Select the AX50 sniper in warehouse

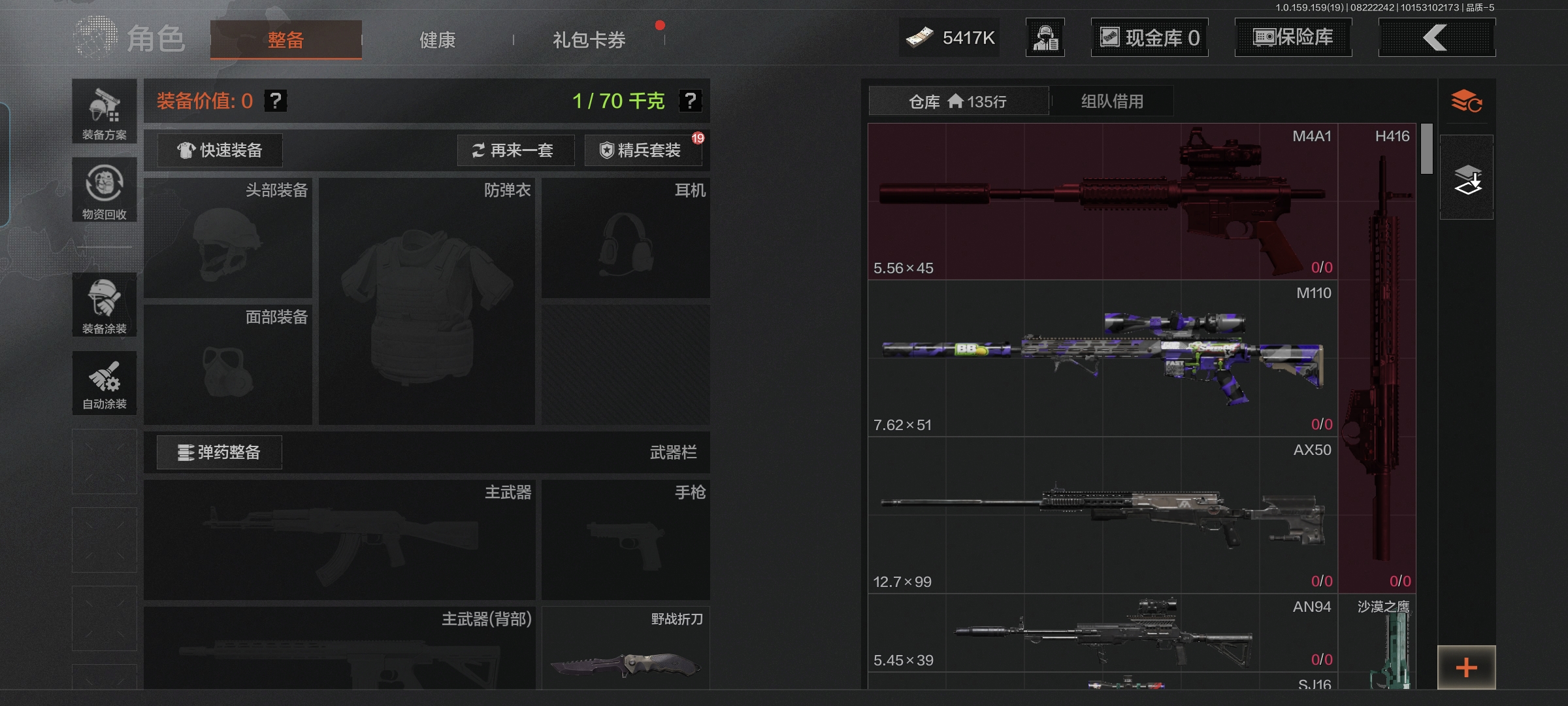[1103, 515]
